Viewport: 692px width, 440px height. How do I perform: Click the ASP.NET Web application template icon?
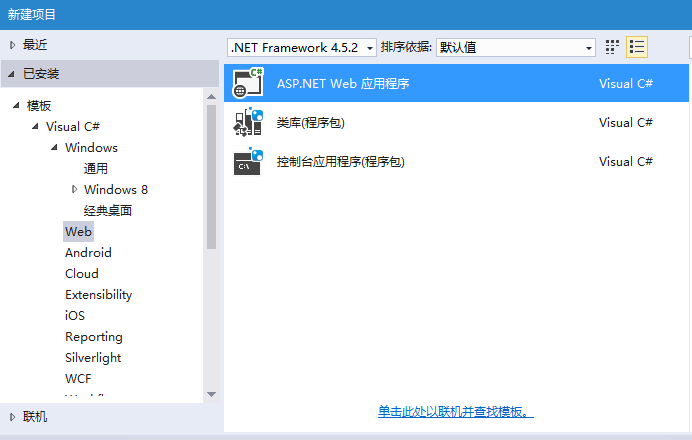[248, 83]
